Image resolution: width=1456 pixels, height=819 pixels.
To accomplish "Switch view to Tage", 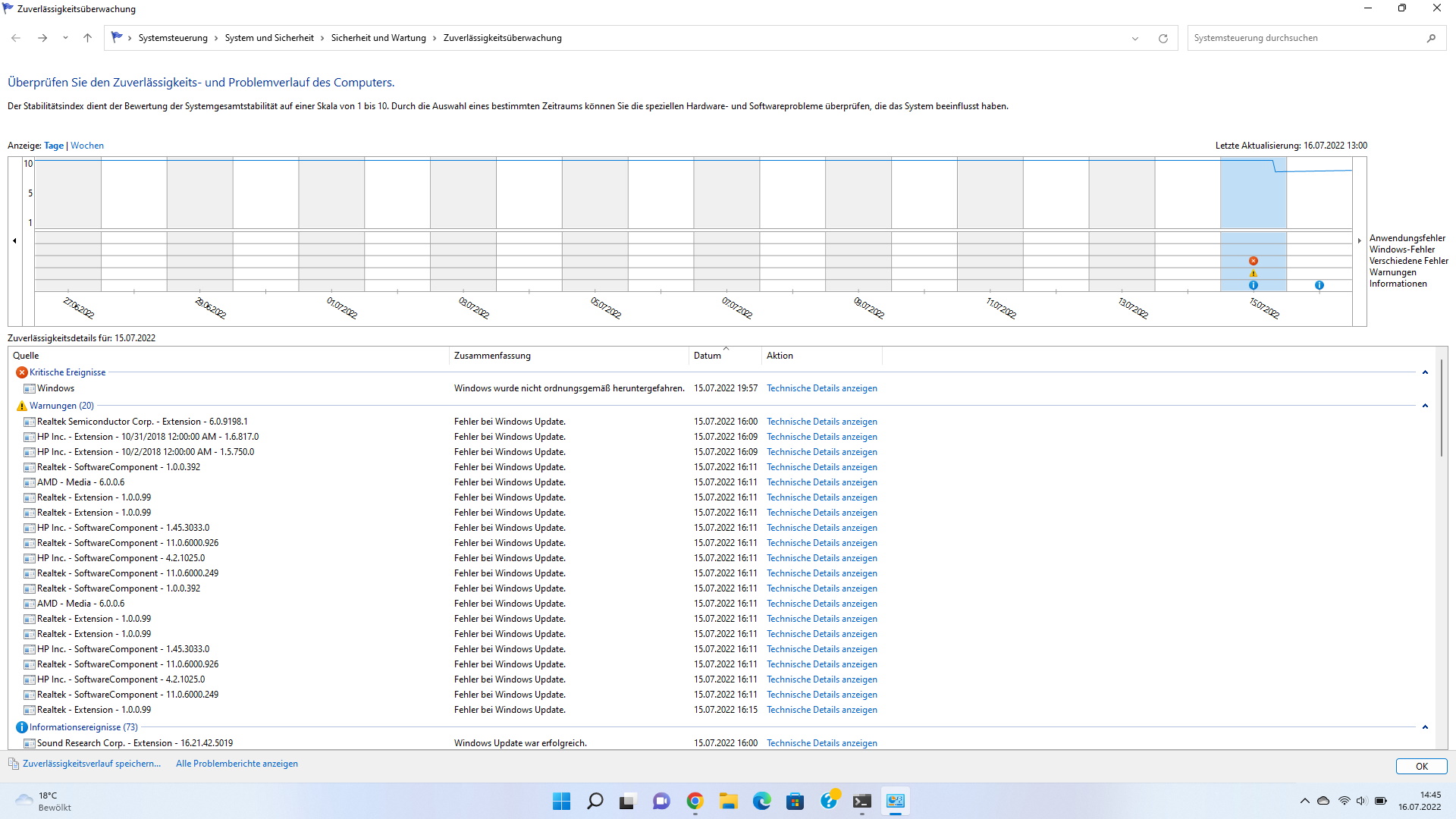I will pyautogui.click(x=54, y=146).
